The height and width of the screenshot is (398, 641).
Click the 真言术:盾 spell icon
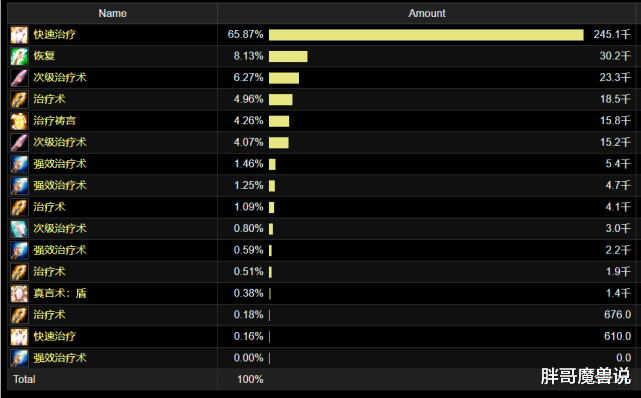[19, 293]
